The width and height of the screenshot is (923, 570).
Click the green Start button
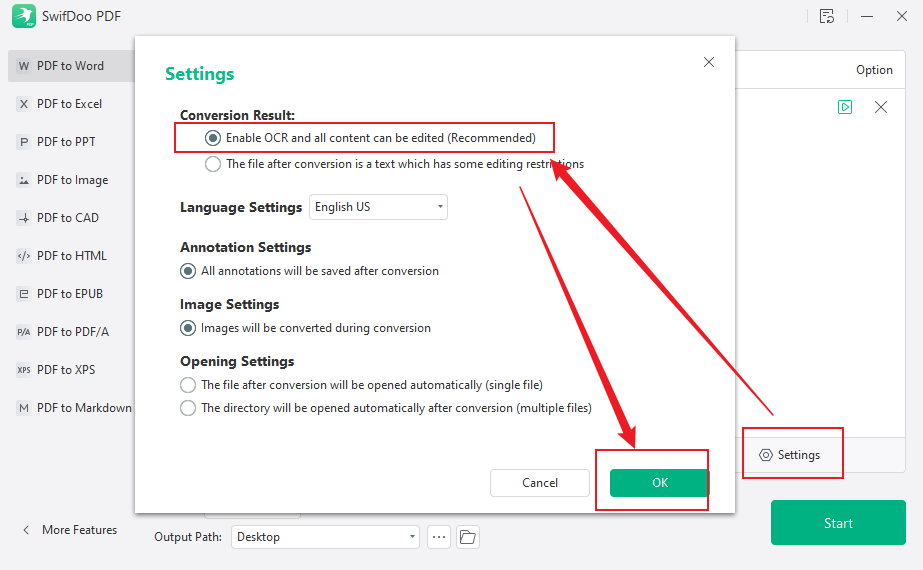[x=838, y=523]
